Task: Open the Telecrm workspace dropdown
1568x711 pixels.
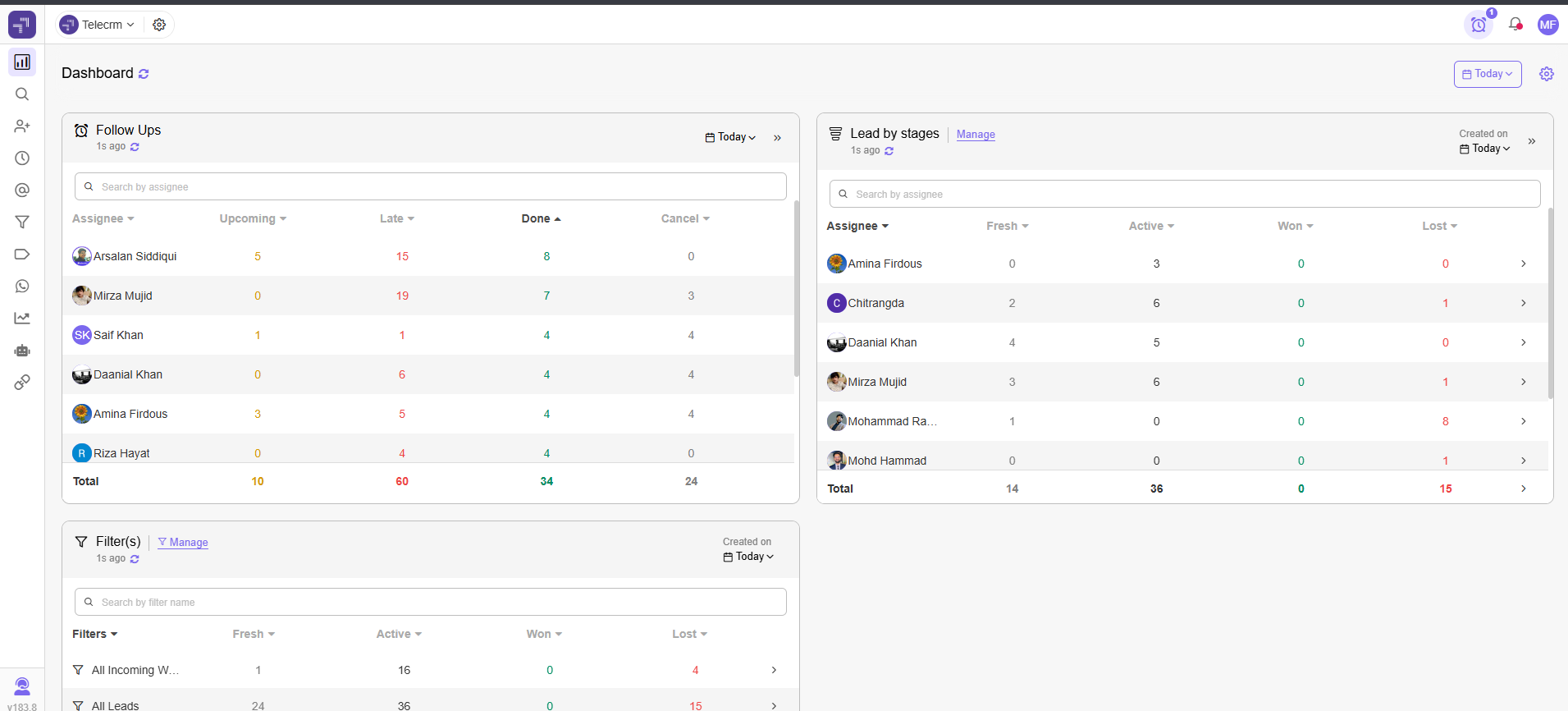Action: point(98,25)
